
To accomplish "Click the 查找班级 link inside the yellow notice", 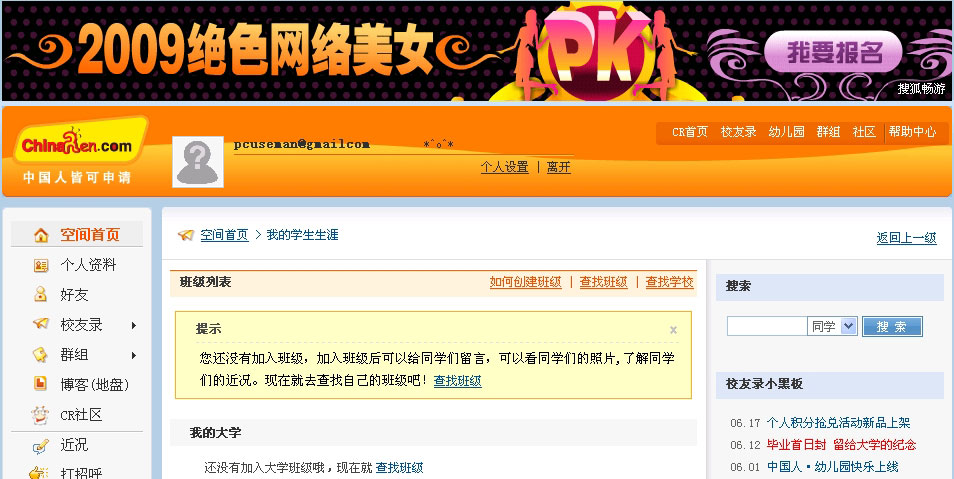I will pyautogui.click(x=458, y=381).
